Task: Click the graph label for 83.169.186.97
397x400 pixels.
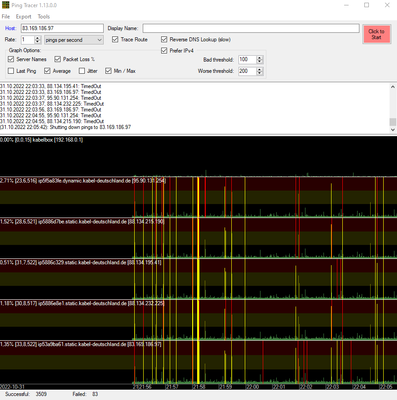Action: 81,344
